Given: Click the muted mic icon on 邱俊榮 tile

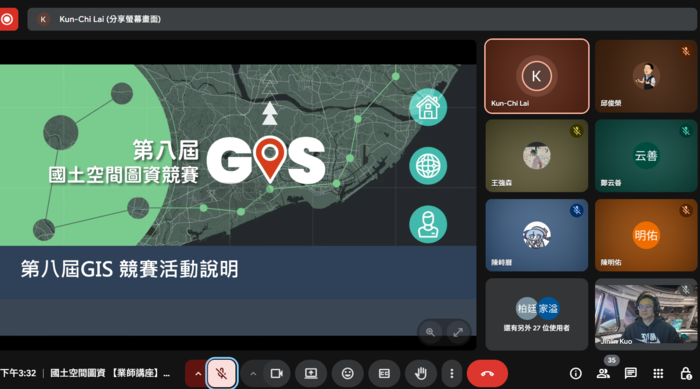Looking at the screenshot, I should [686, 51].
